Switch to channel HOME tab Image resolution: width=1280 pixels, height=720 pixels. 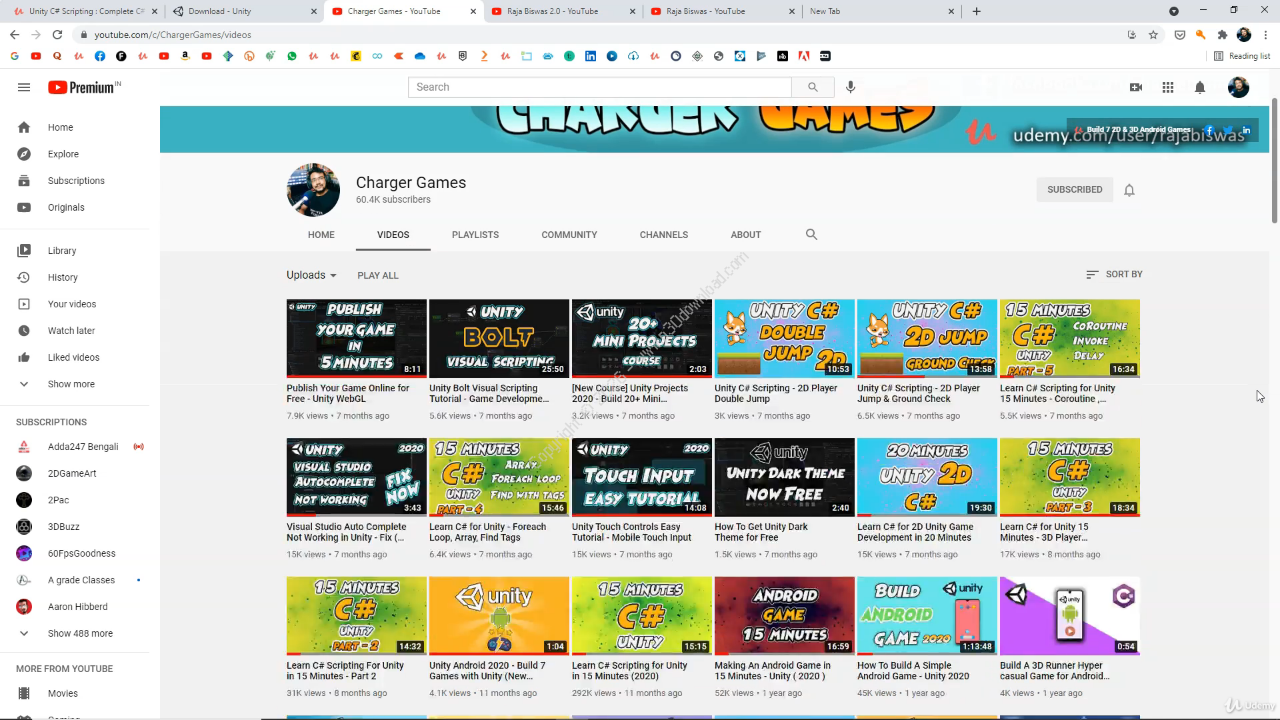321,235
